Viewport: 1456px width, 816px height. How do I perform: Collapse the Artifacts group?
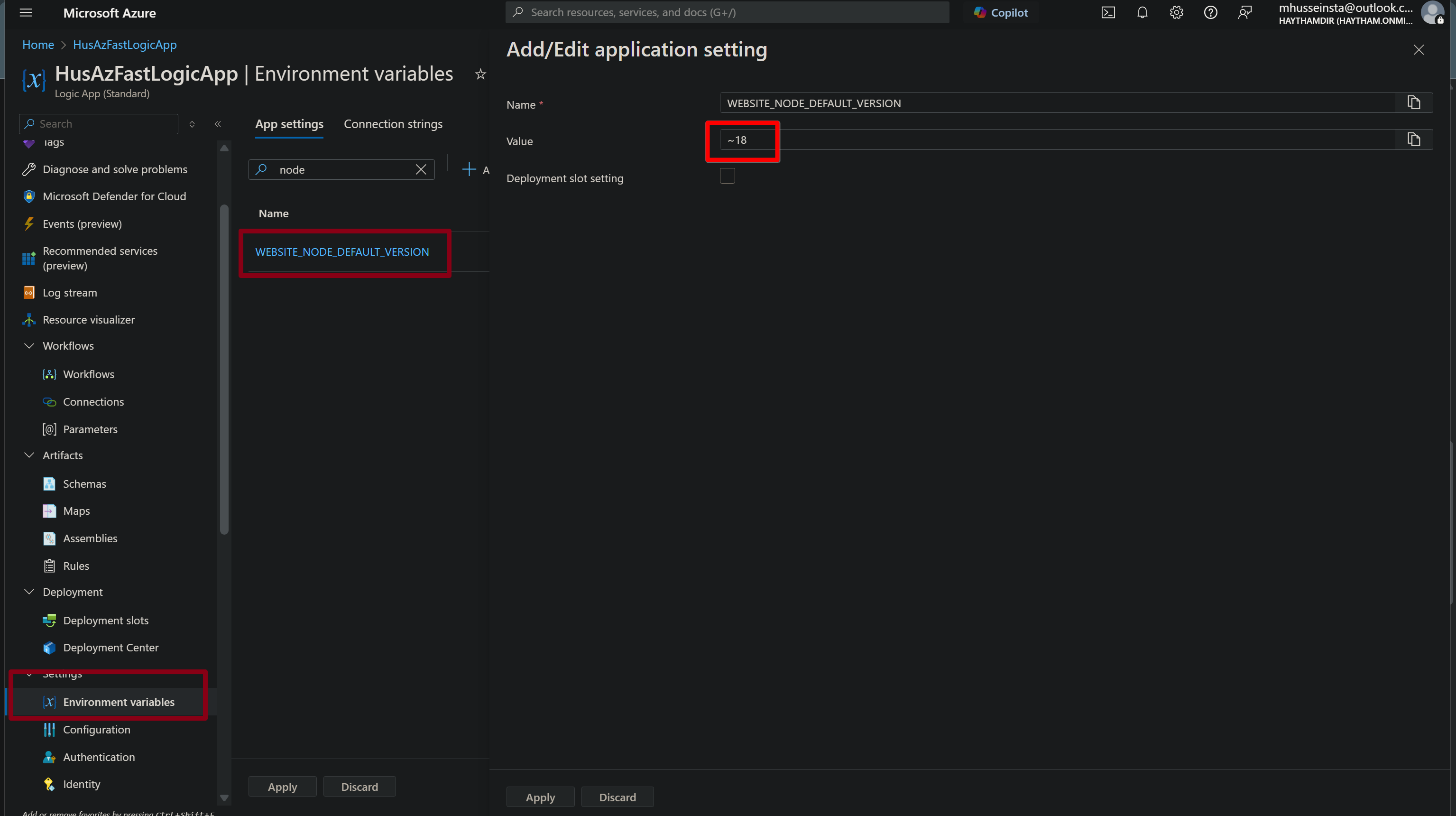29,455
